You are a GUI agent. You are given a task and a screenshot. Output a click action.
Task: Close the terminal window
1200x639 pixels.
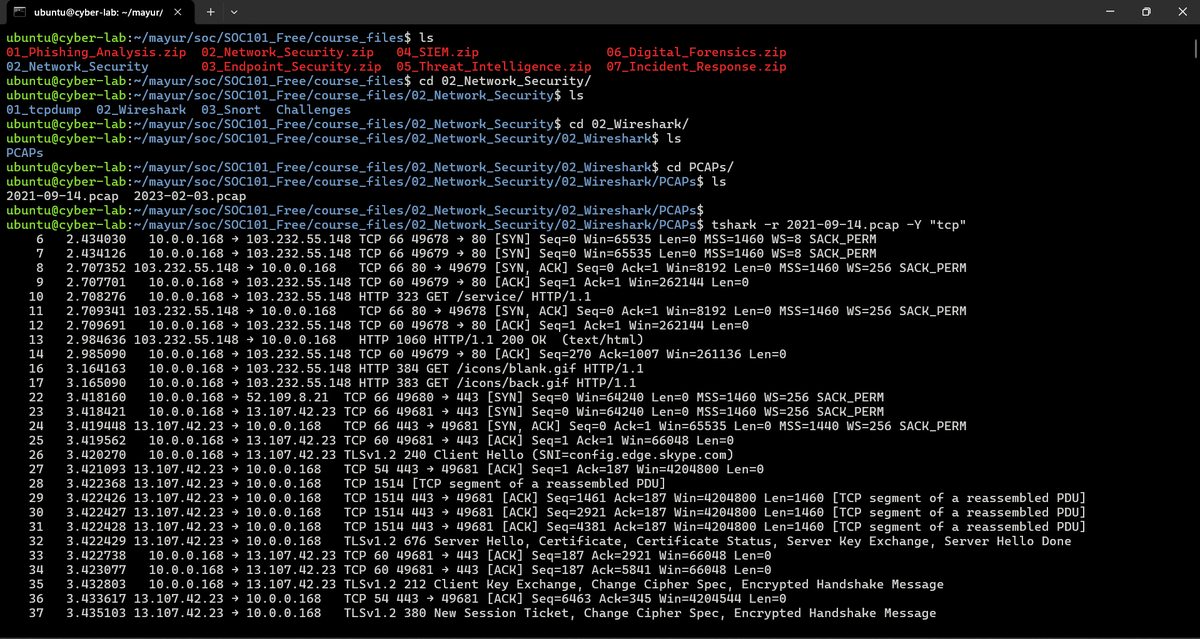click(1182, 12)
